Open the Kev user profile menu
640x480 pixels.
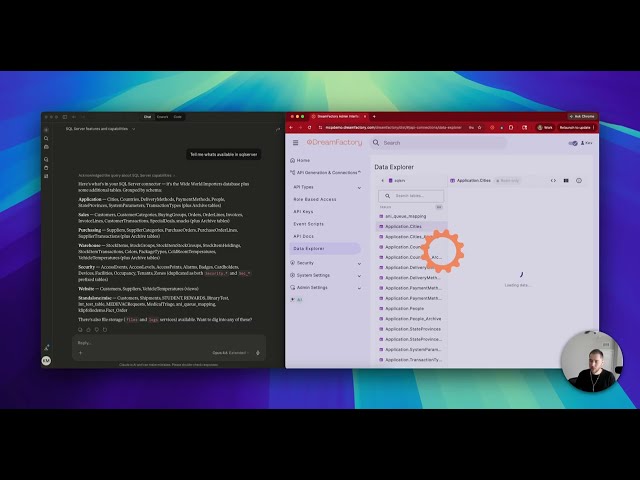point(587,143)
